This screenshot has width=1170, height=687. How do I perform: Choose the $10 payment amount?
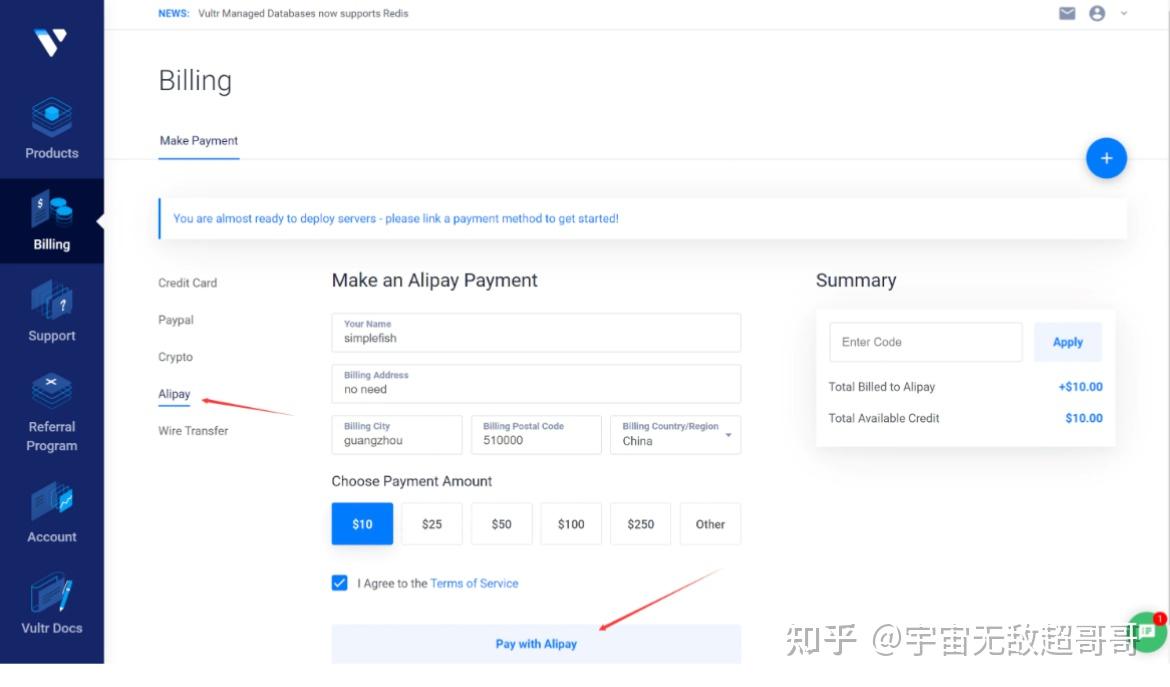pos(362,524)
